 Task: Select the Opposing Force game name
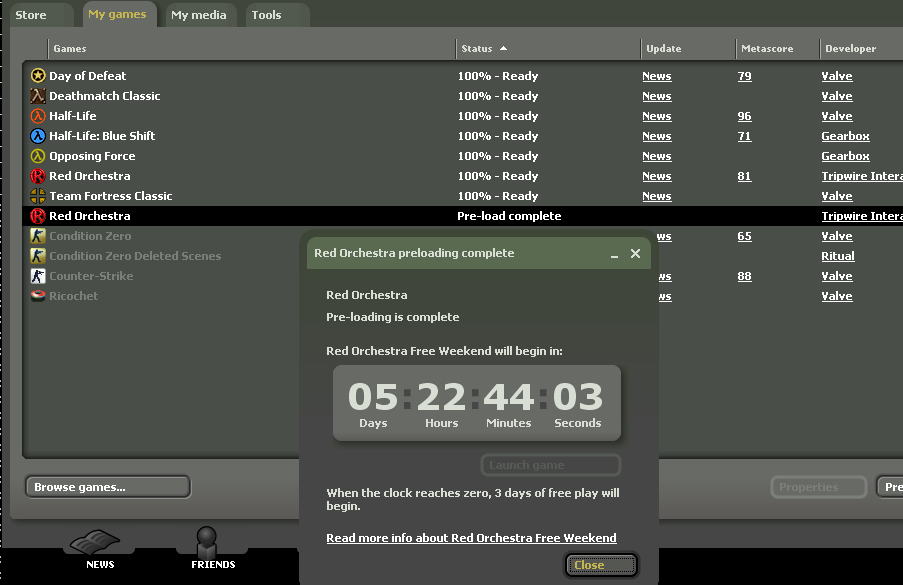pyautogui.click(x=92, y=156)
